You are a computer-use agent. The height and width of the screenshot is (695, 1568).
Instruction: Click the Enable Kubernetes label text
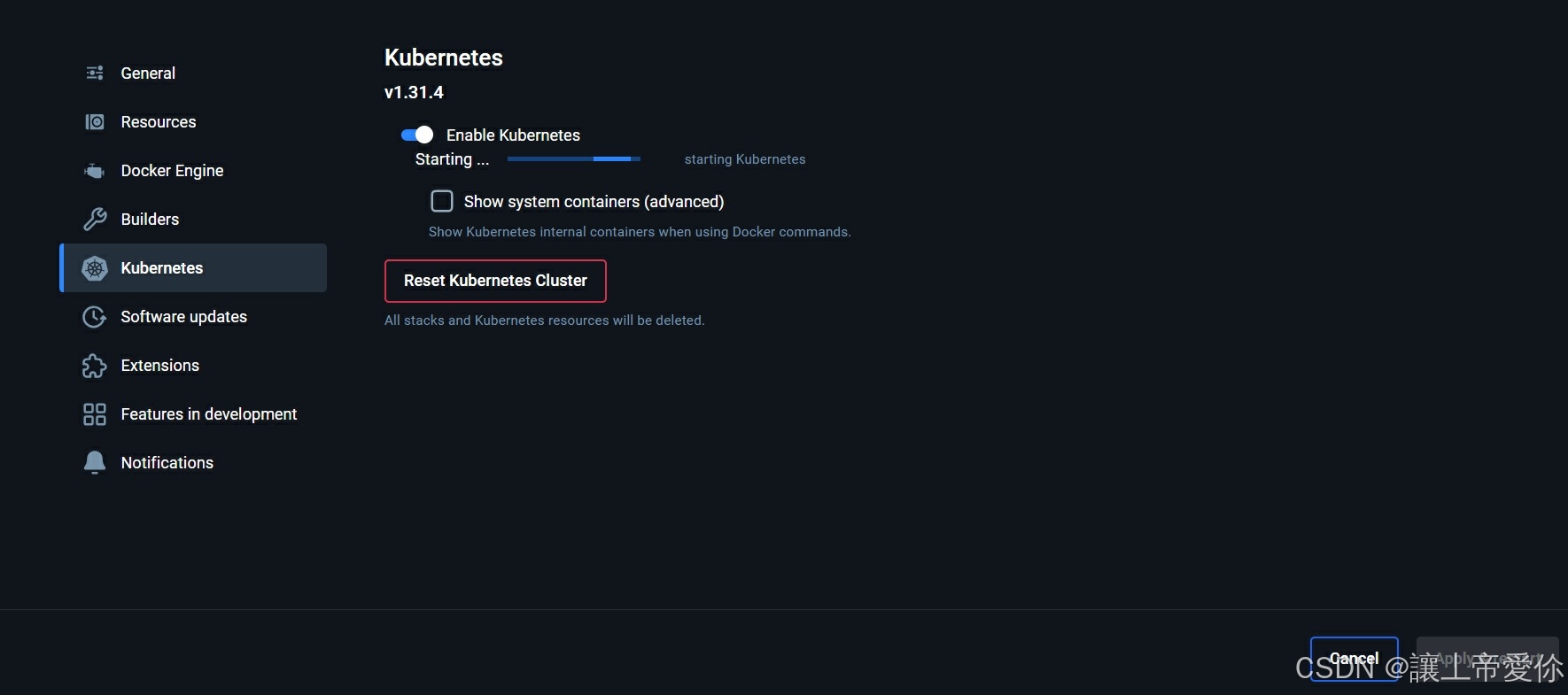pos(513,135)
